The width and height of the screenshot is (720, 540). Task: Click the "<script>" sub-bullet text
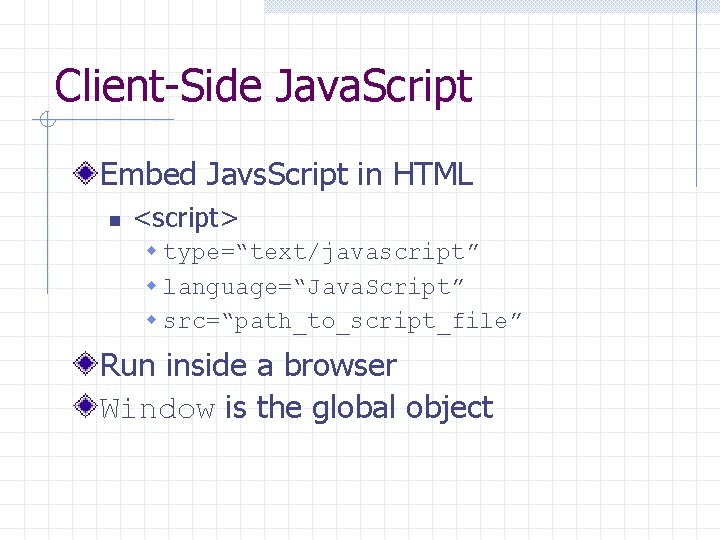click(x=186, y=219)
